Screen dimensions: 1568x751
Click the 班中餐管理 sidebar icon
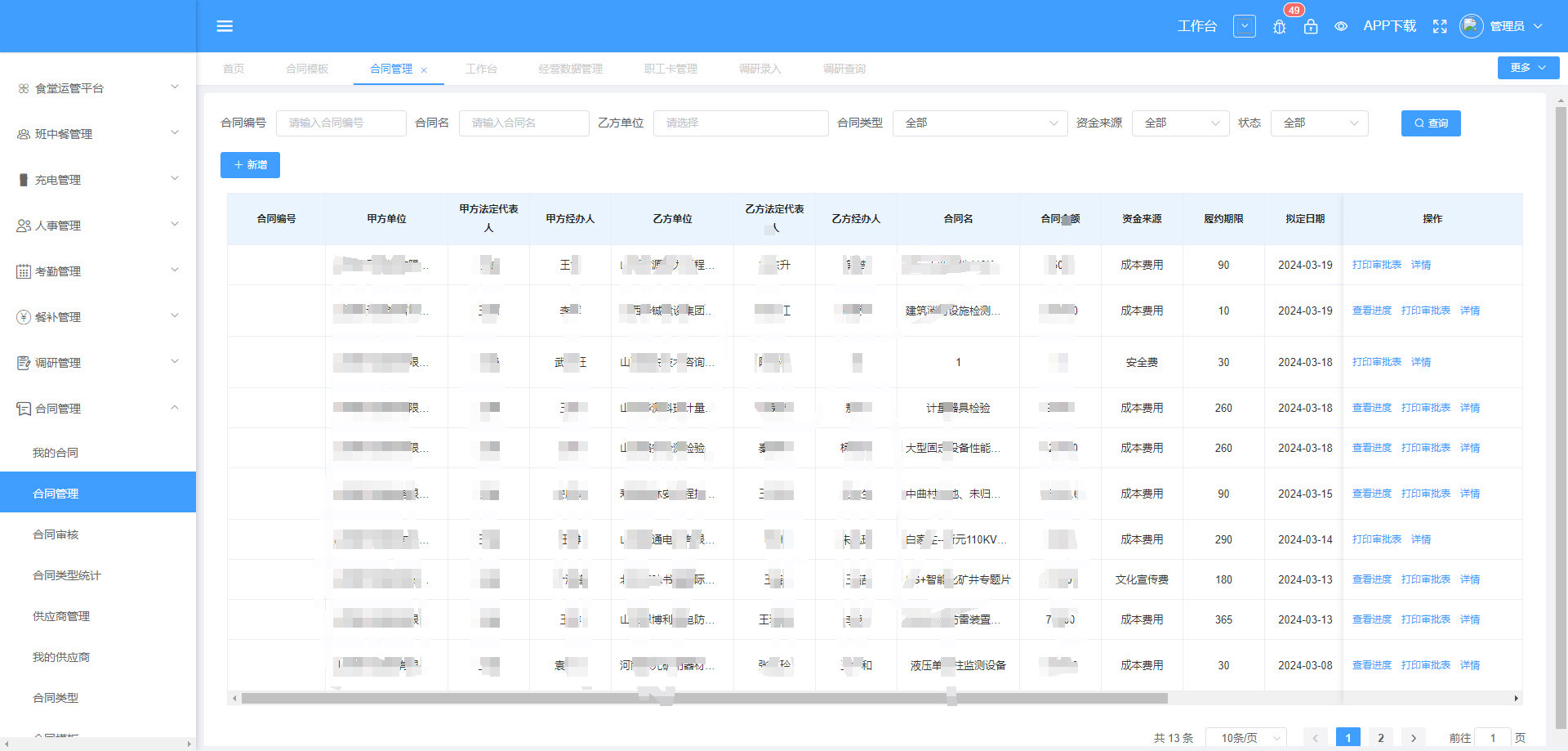24,134
